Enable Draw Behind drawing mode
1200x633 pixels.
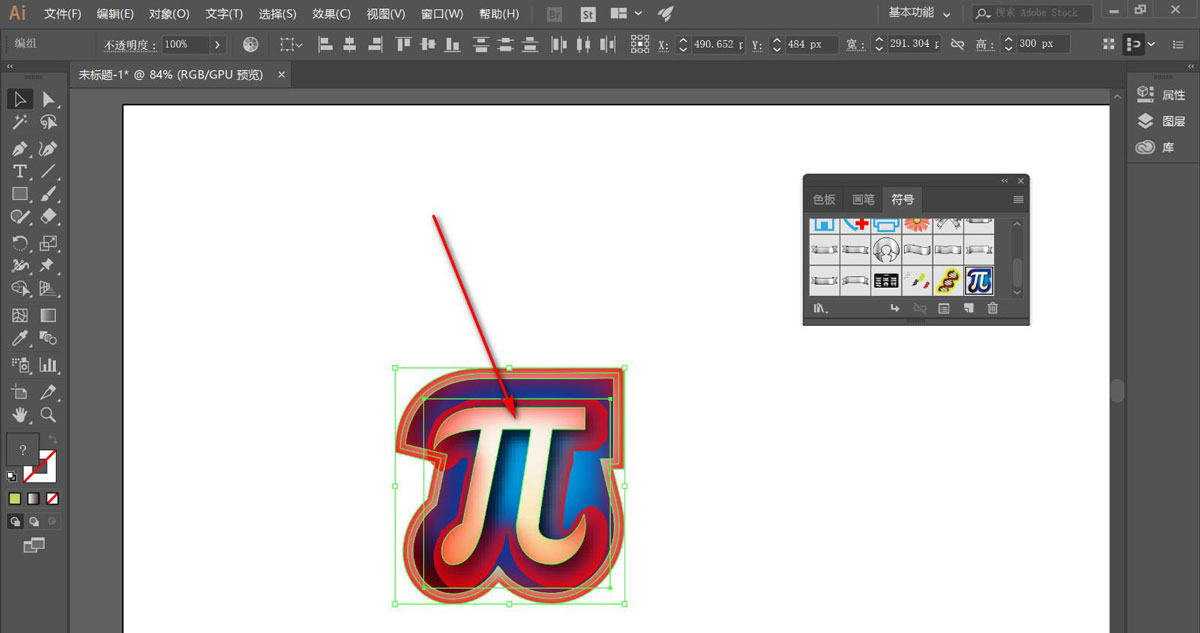pos(34,521)
